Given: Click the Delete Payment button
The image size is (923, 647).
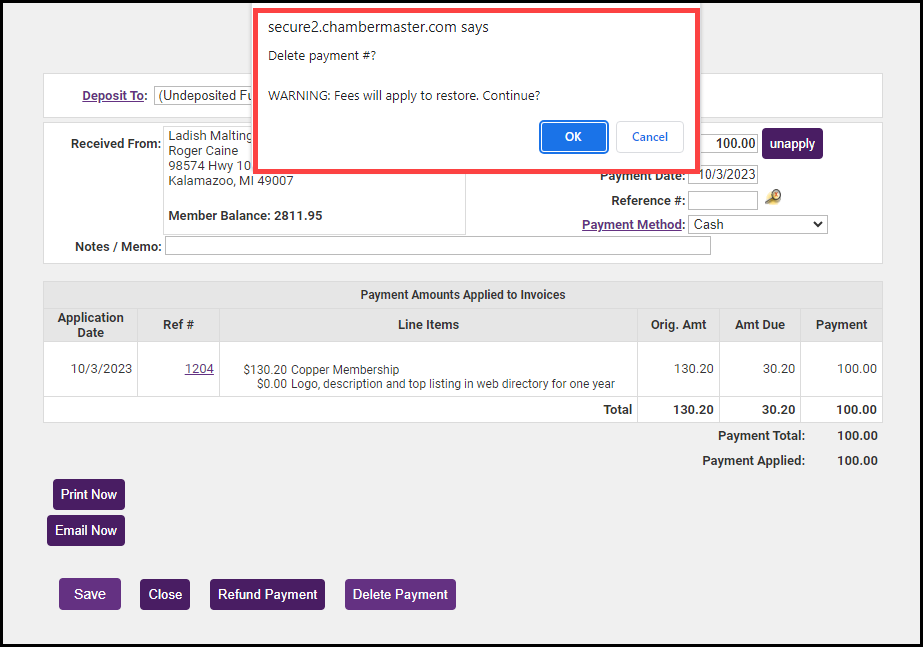Looking at the screenshot, I should pyautogui.click(x=400, y=594).
